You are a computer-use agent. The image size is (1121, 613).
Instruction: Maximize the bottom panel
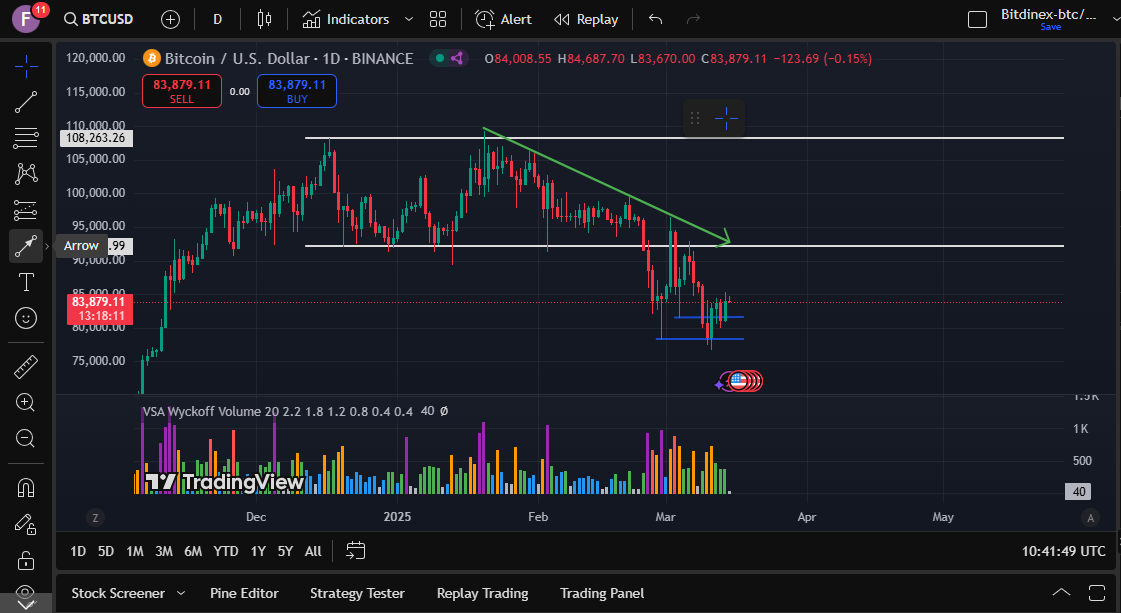[x=1097, y=592]
